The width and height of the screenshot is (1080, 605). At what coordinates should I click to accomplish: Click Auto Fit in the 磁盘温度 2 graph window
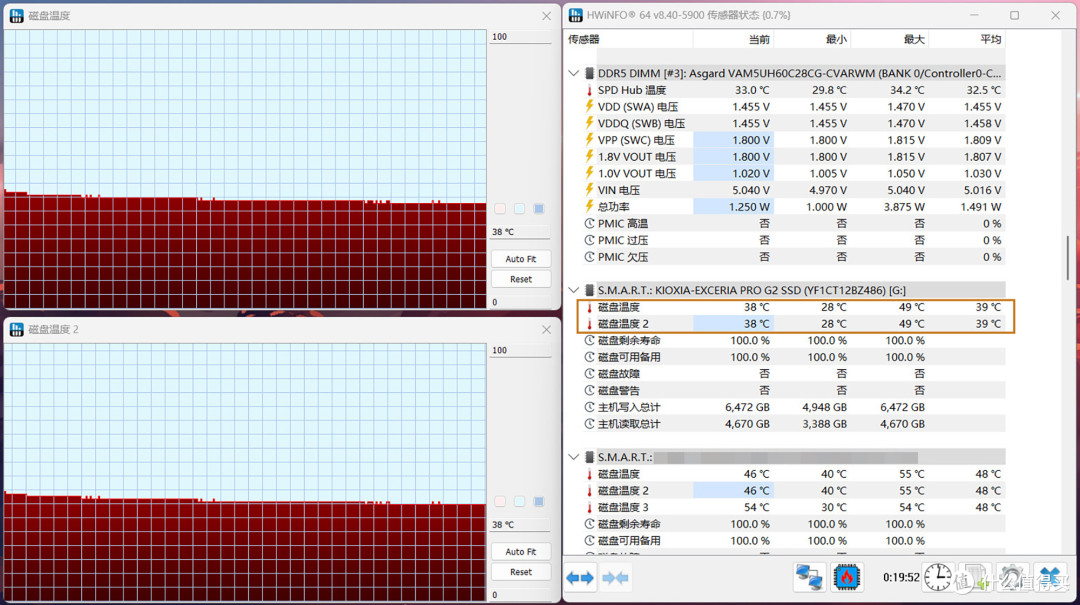(x=521, y=552)
